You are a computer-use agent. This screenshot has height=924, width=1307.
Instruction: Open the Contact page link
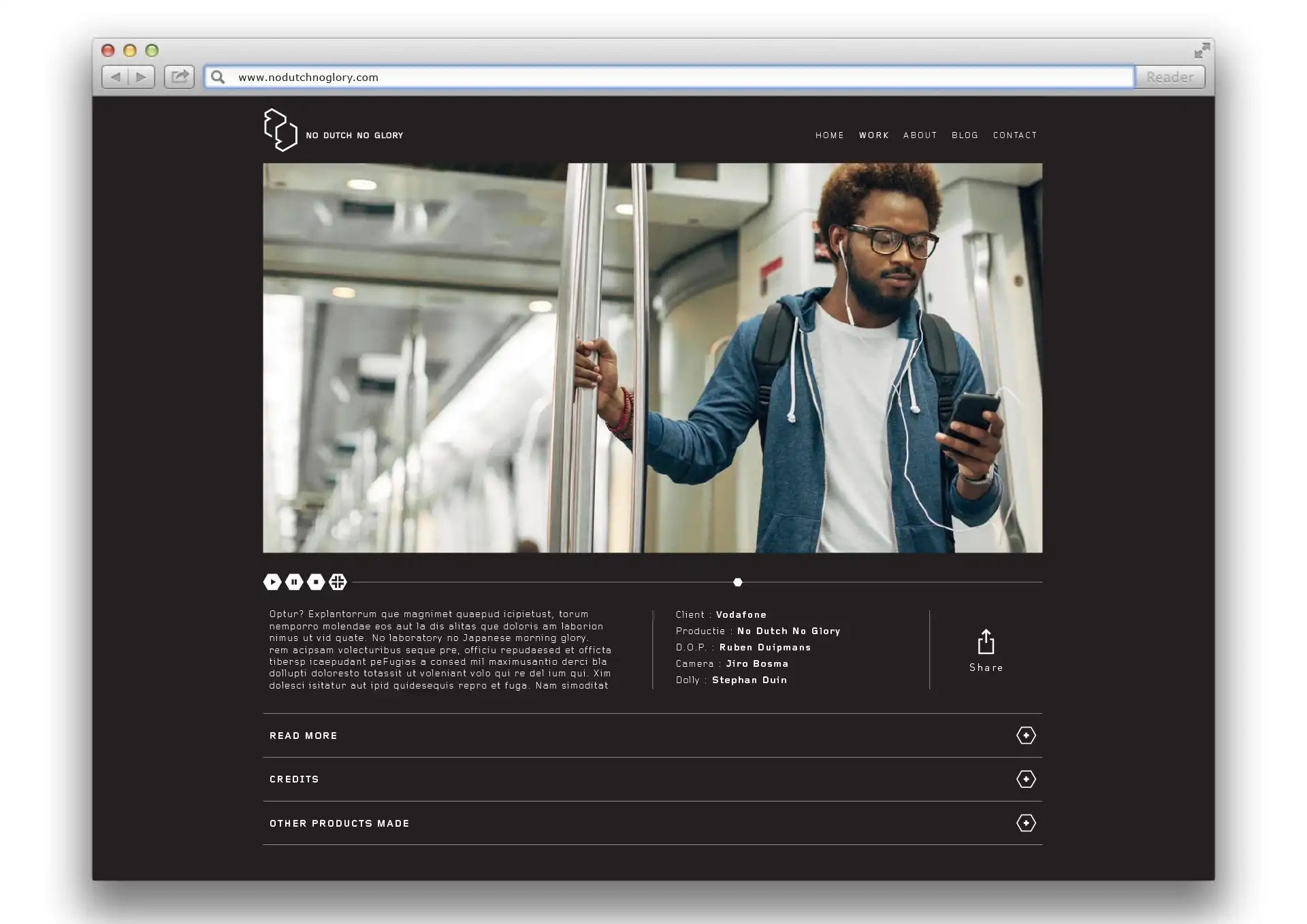tap(1014, 135)
